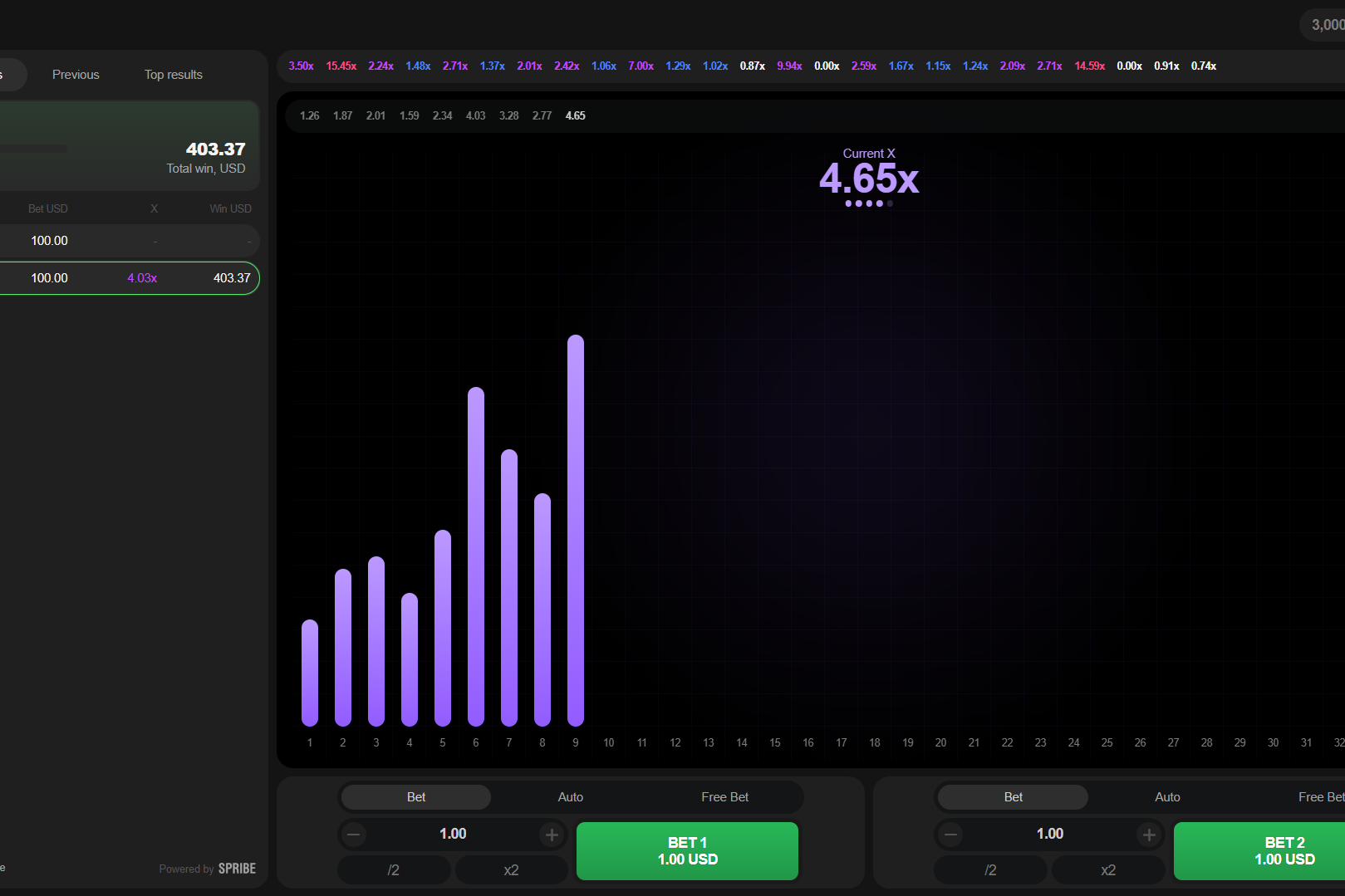Click the 4.65 step value above the chart
The width and height of the screenshot is (1345, 896).
[575, 115]
